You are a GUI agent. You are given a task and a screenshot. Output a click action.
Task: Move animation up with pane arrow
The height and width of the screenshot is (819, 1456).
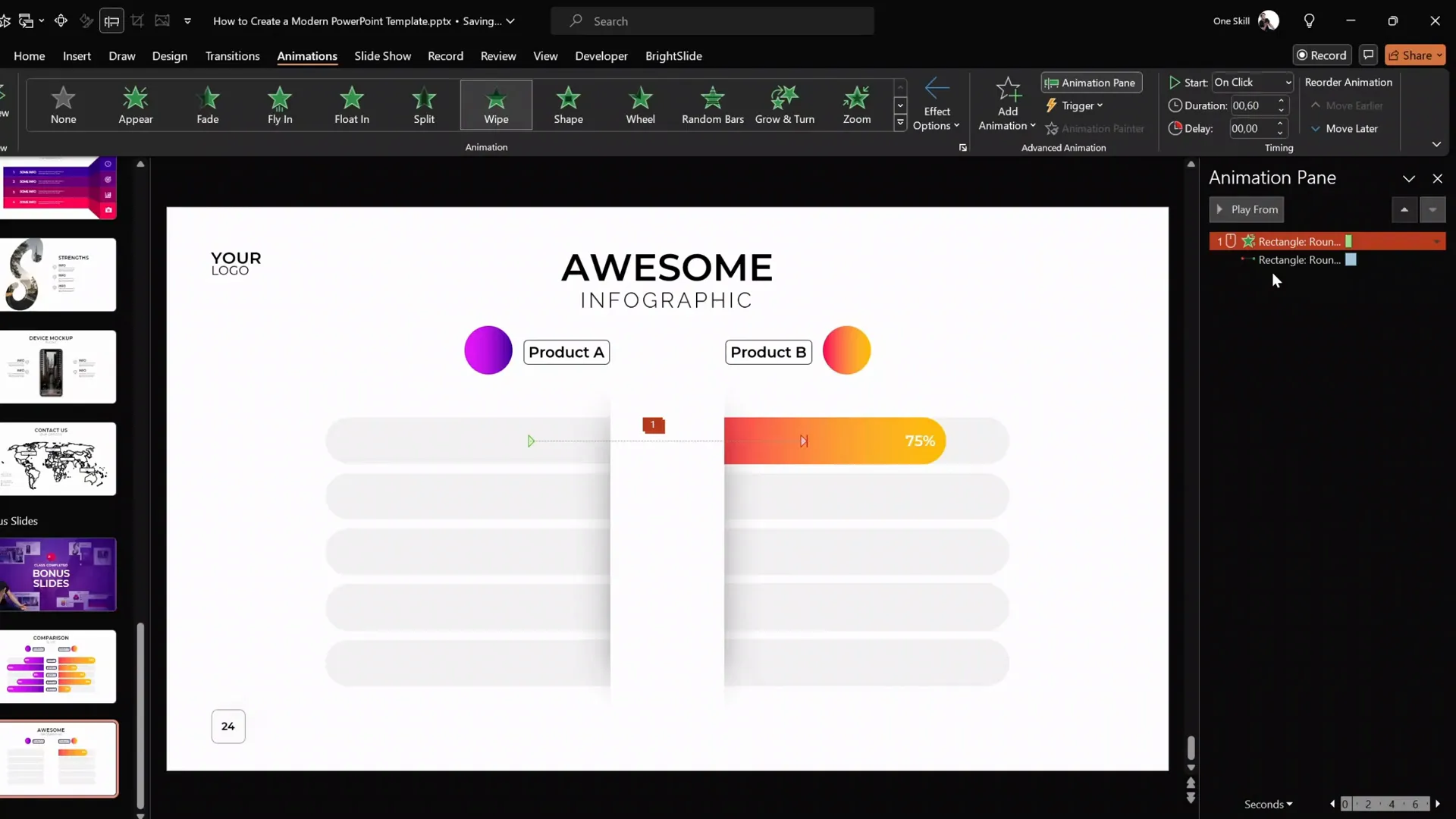[x=1404, y=209]
